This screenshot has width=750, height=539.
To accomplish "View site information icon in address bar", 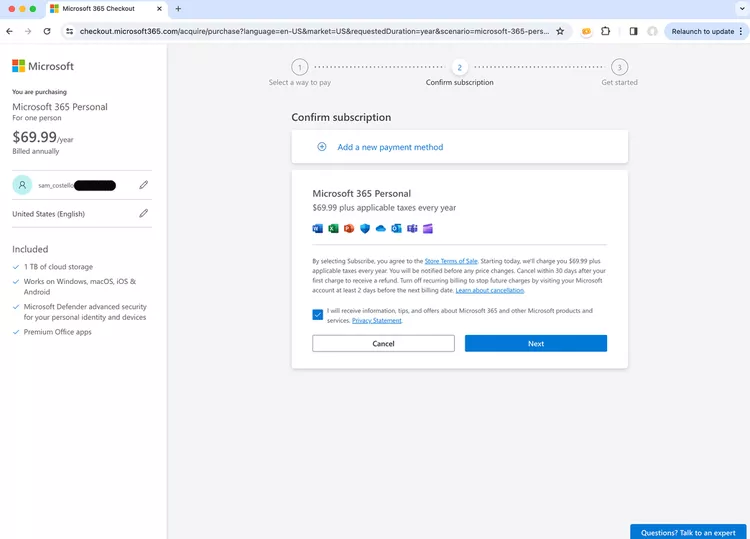I will [x=69, y=31].
